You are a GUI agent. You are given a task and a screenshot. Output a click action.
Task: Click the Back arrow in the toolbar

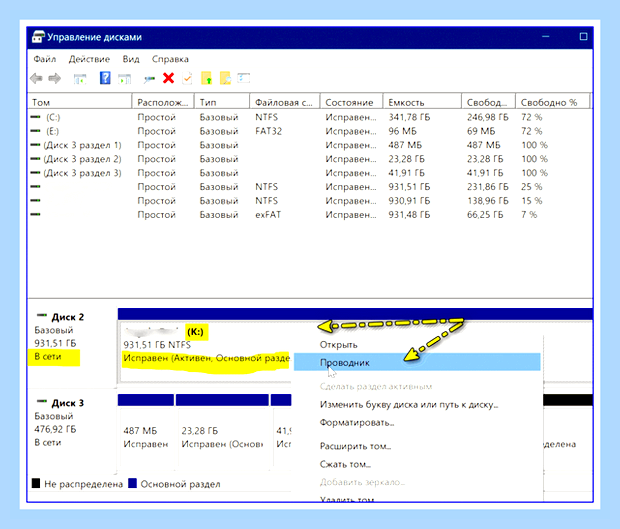[x=36, y=78]
